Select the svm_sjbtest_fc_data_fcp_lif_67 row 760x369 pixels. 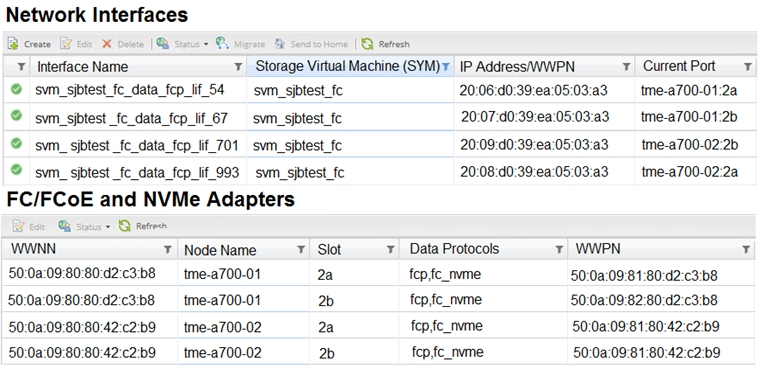click(x=380, y=117)
